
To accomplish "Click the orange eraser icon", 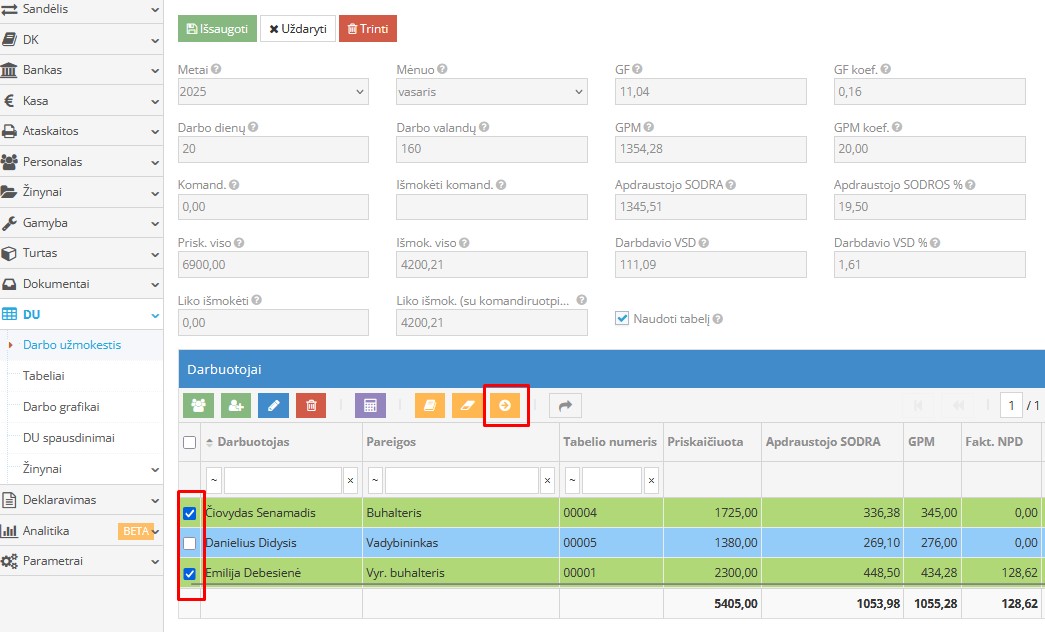I will pos(467,405).
